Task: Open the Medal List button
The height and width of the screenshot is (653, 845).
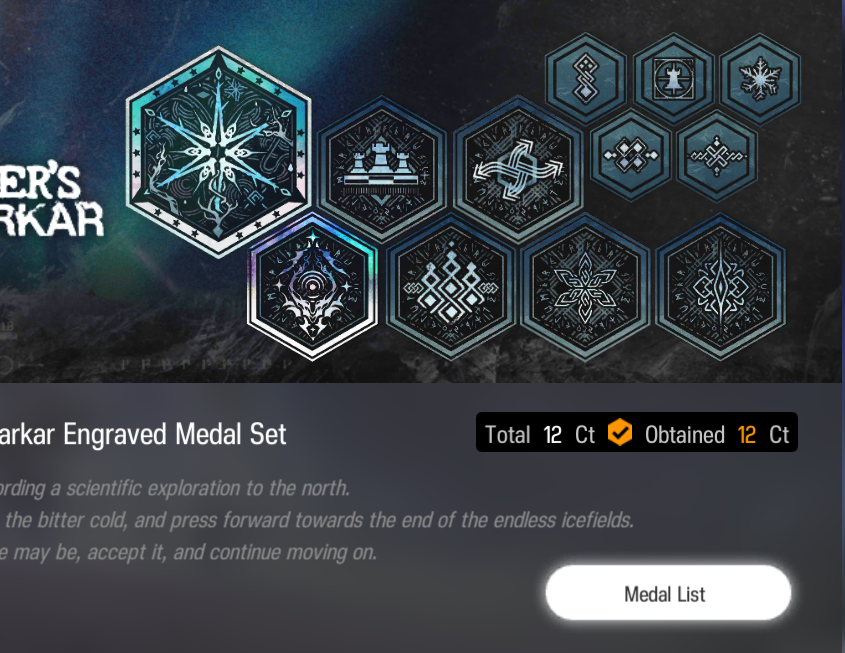Action: click(x=668, y=593)
